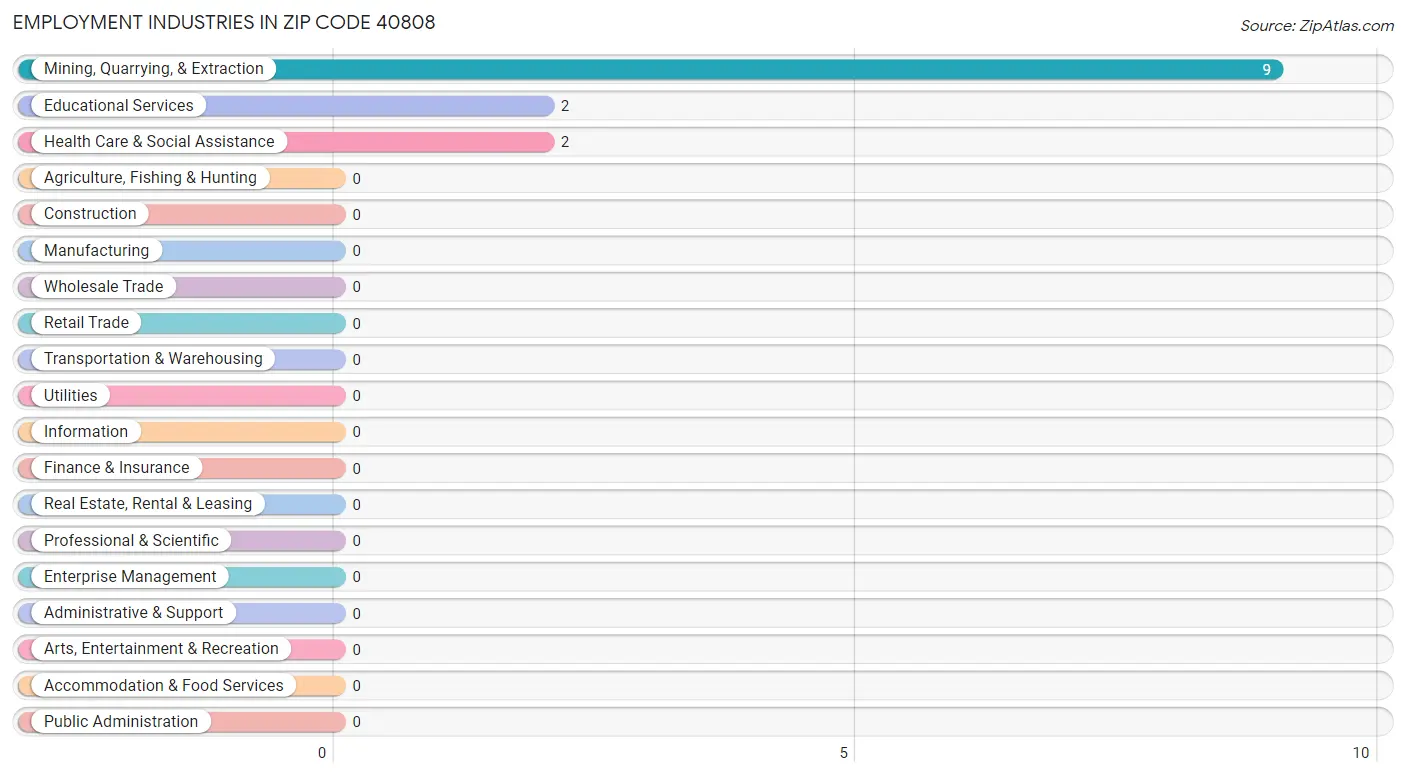Screen dimensions: 1406x776
Task: Click the Enterprise Management label
Action: point(130,577)
